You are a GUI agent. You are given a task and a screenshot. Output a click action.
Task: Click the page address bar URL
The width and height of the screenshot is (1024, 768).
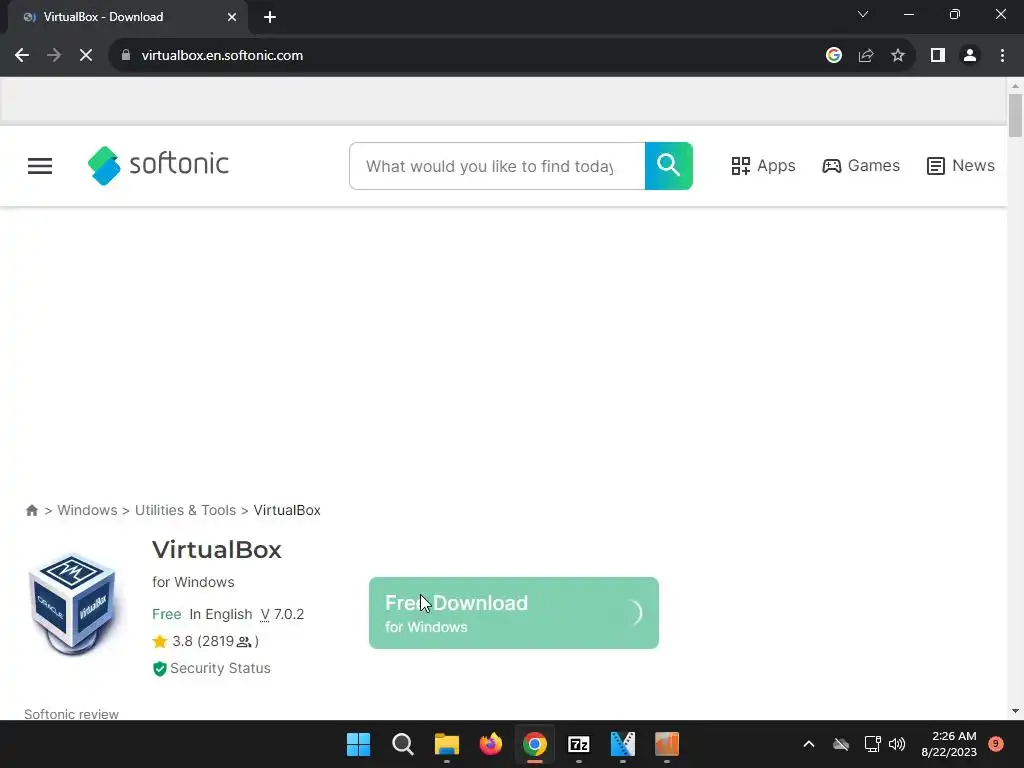[x=222, y=56]
